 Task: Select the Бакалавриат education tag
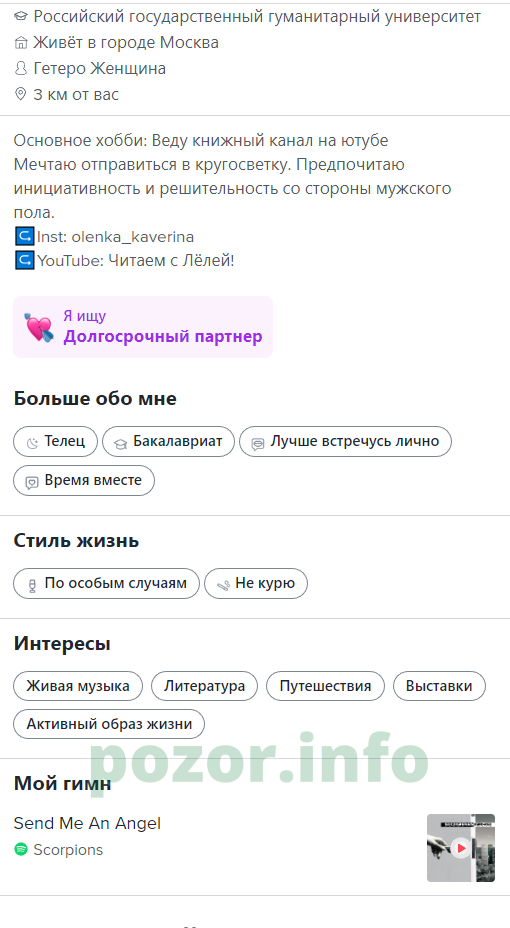click(x=169, y=442)
